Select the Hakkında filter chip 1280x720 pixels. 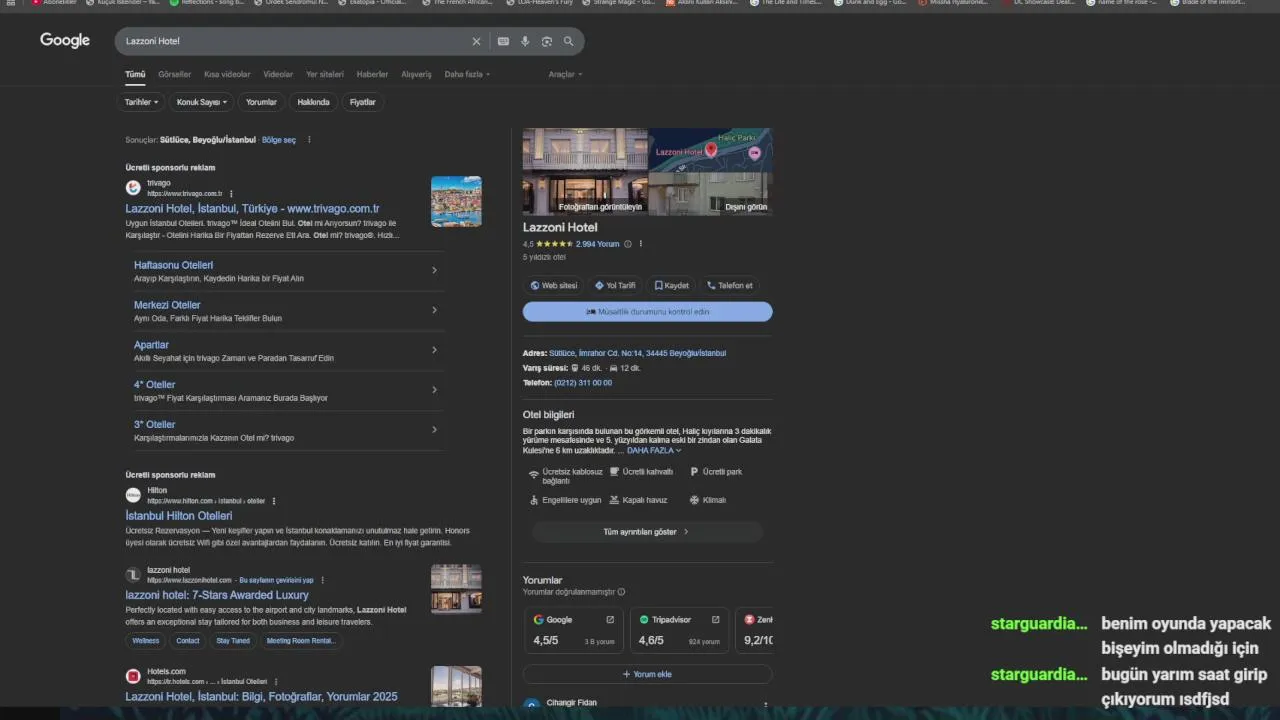tap(313, 102)
